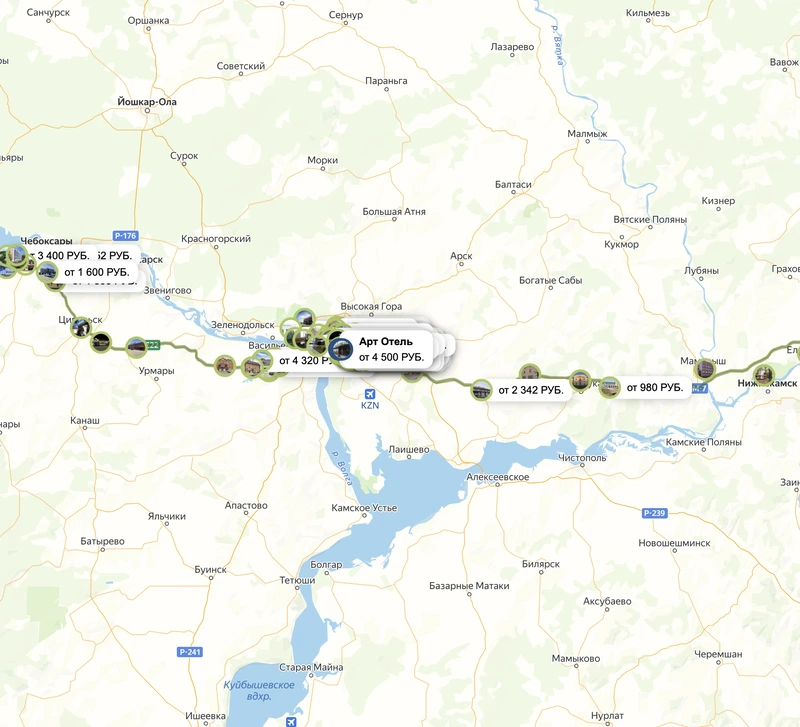Click the Зеленодольск town label
This screenshot has width=800, height=727.
coord(243,324)
